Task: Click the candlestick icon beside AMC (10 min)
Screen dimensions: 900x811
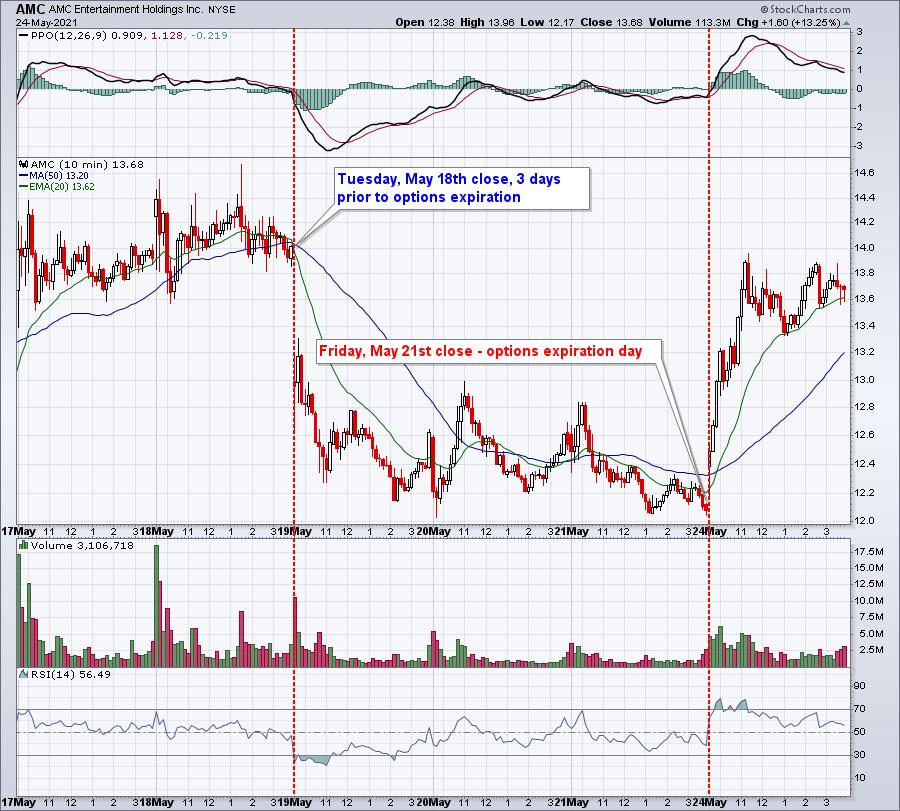Action: [24, 164]
